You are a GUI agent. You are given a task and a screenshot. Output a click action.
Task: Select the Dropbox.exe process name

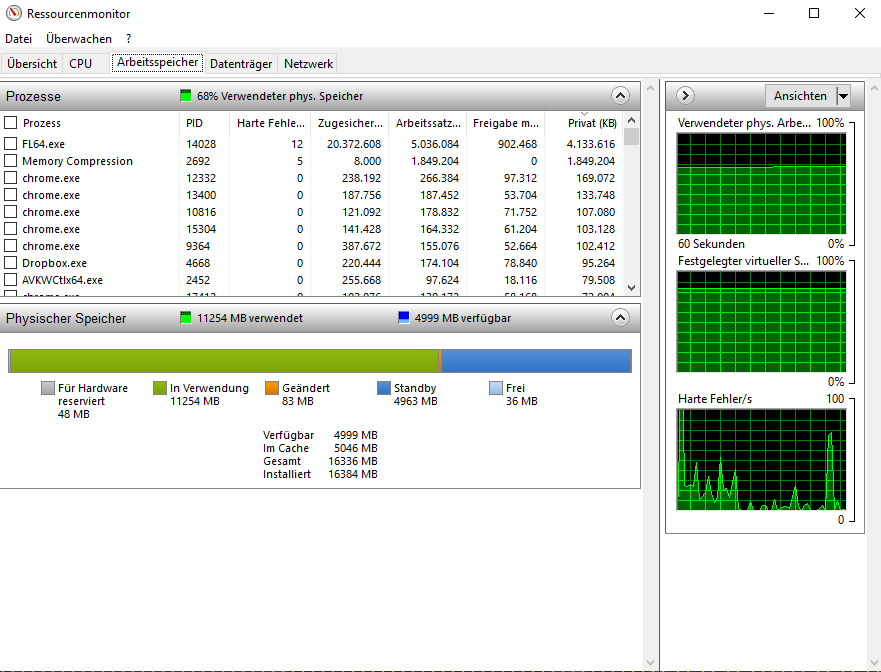click(55, 263)
